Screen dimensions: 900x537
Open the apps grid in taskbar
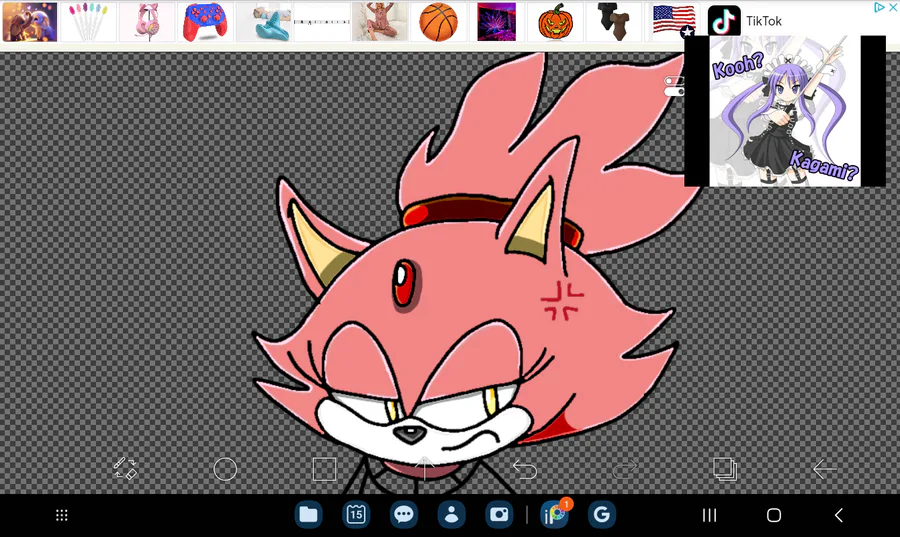pyautogui.click(x=61, y=515)
